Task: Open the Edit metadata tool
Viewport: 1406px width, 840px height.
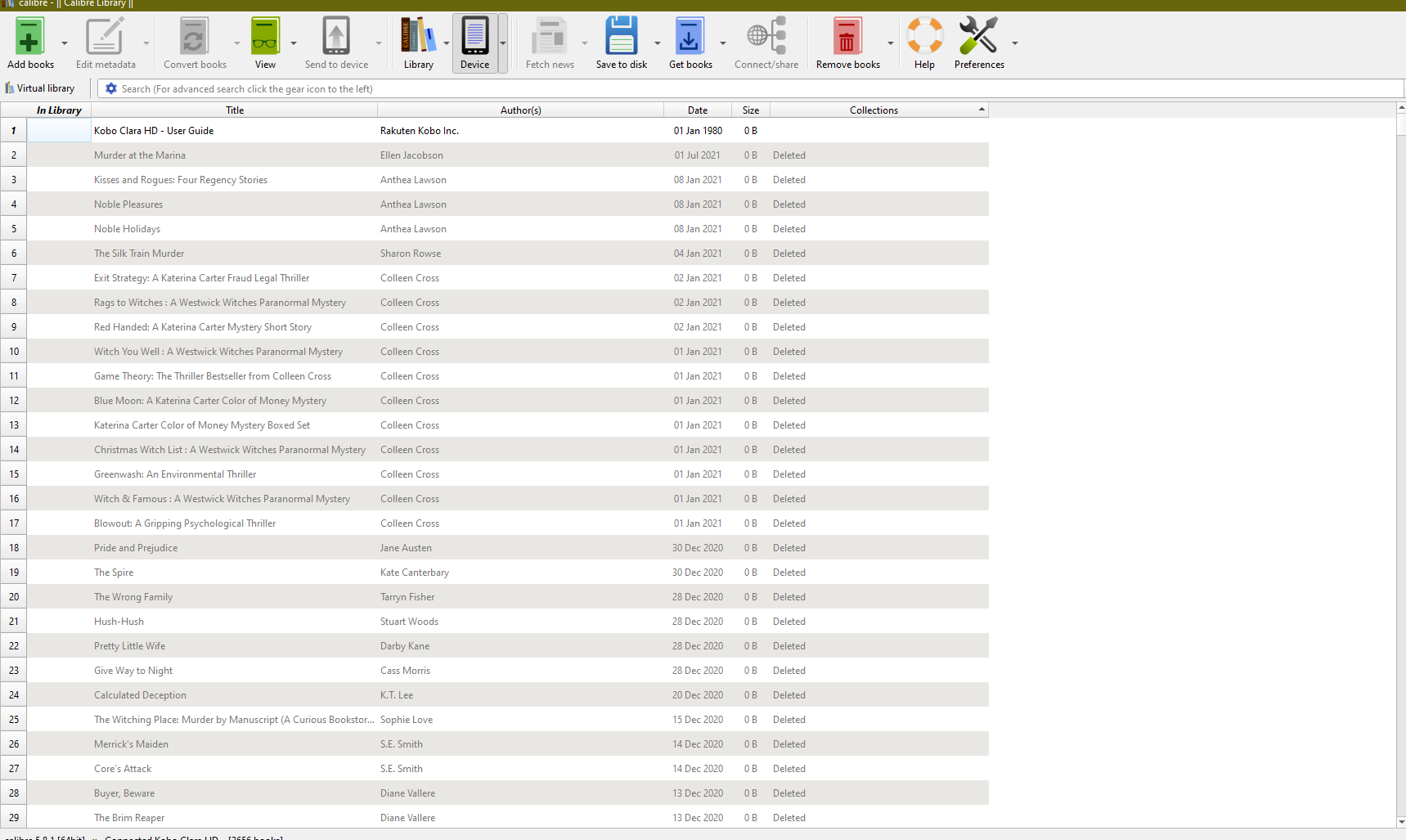Action: coord(106,36)
